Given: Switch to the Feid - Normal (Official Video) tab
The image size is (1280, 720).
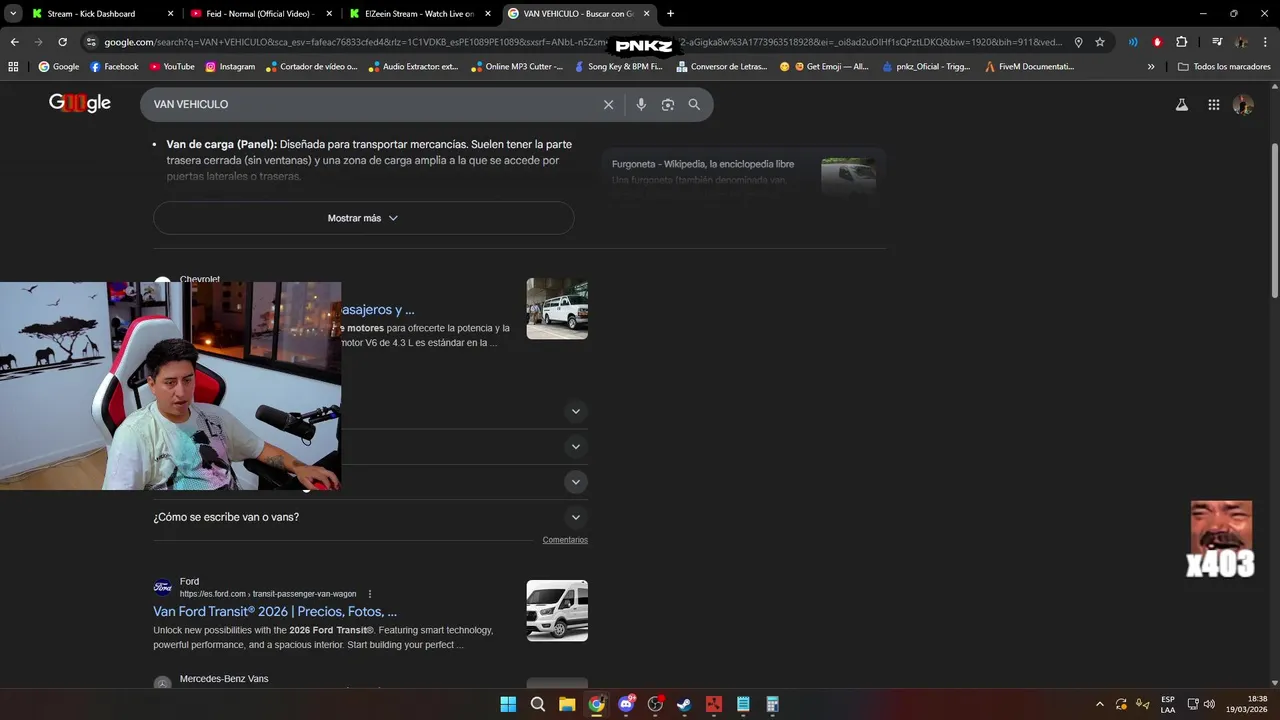Looking at the screenshot, I should 260,14.
